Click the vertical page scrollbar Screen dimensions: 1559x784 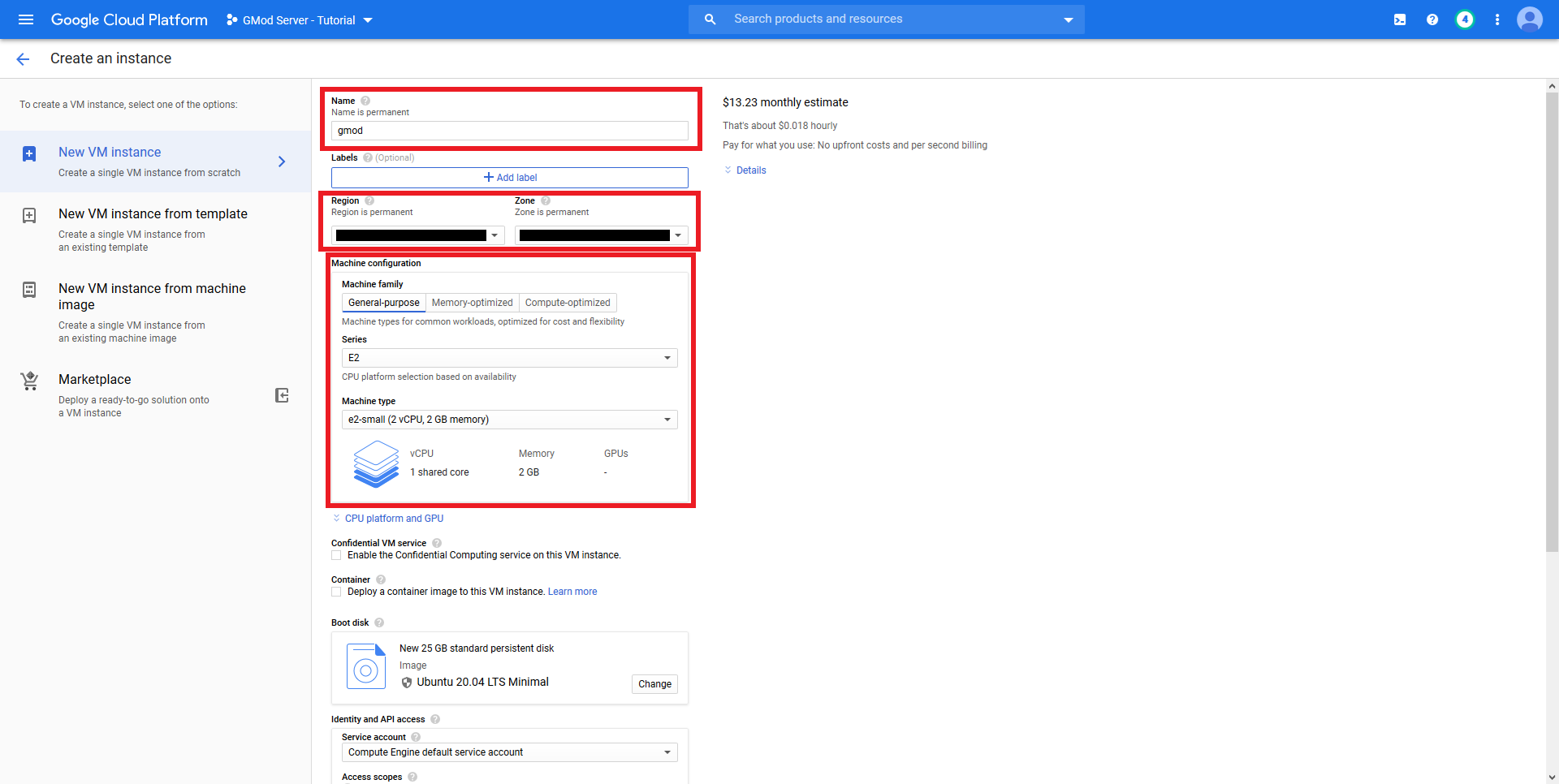click(x=1552, y=321)
